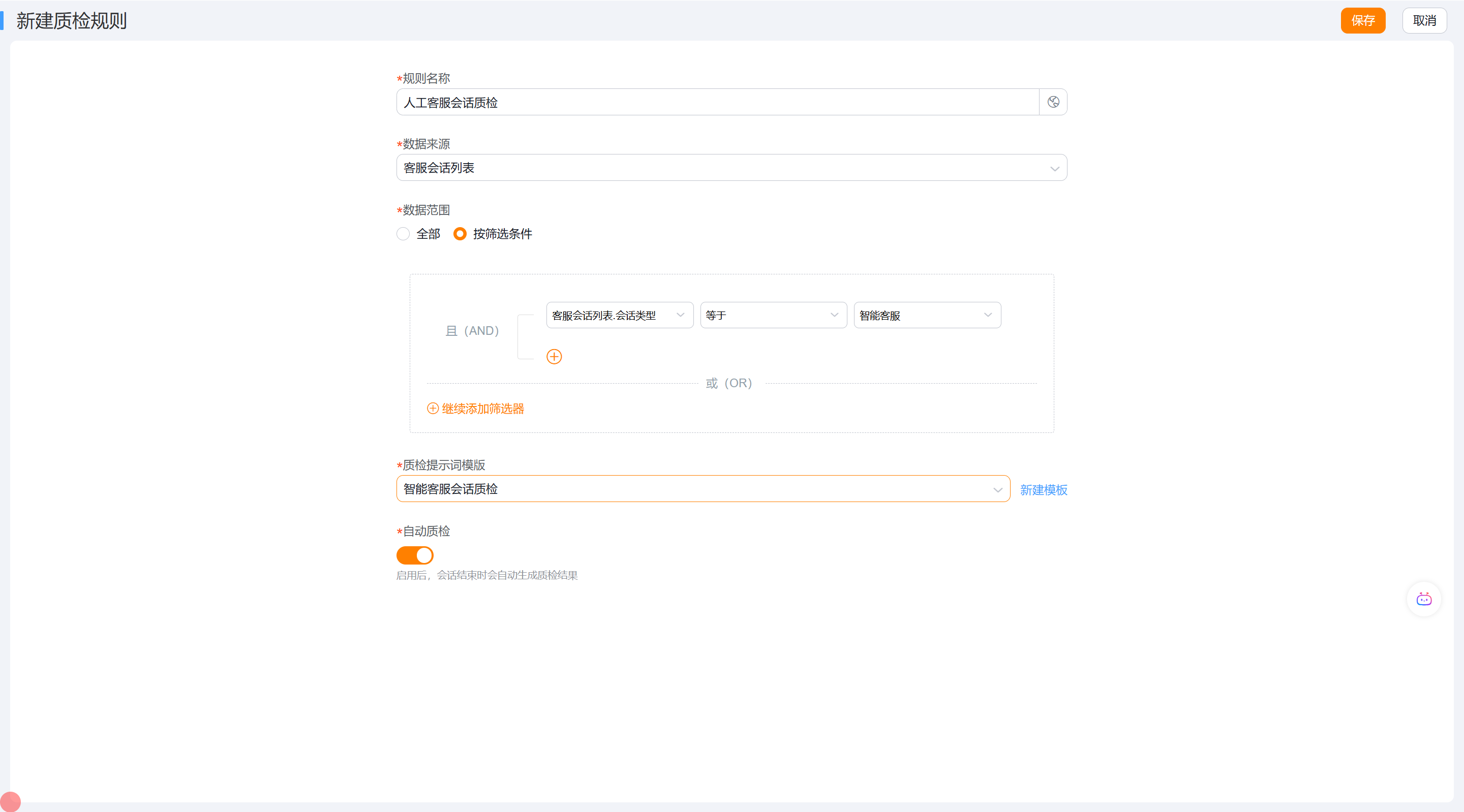Click the red circle at bottom-left corner
The image size is (1464, 812).
coord(10,802)
